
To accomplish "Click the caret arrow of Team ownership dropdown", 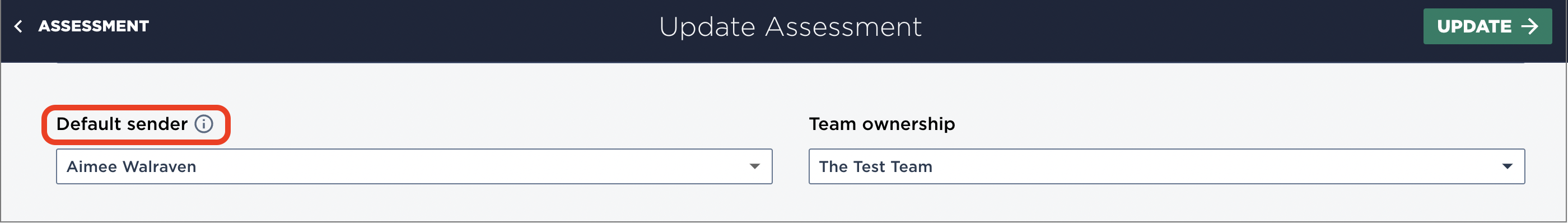I will point(1506,166).
